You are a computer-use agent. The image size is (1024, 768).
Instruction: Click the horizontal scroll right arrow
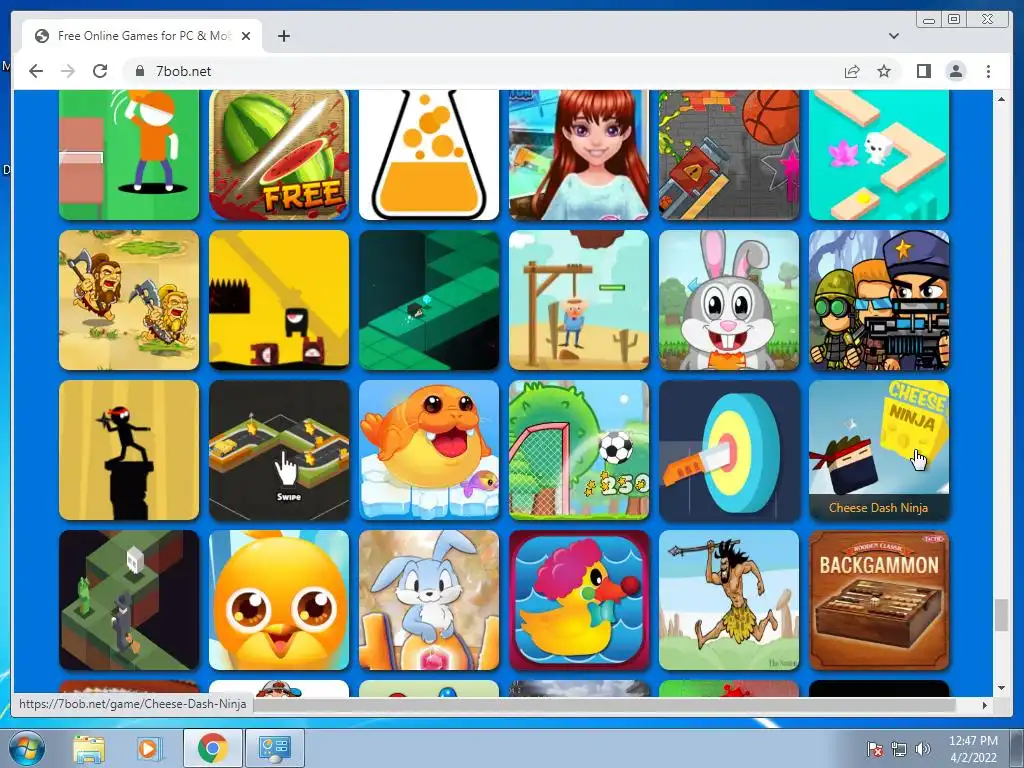pyautogui.click(x=985, y=705)
